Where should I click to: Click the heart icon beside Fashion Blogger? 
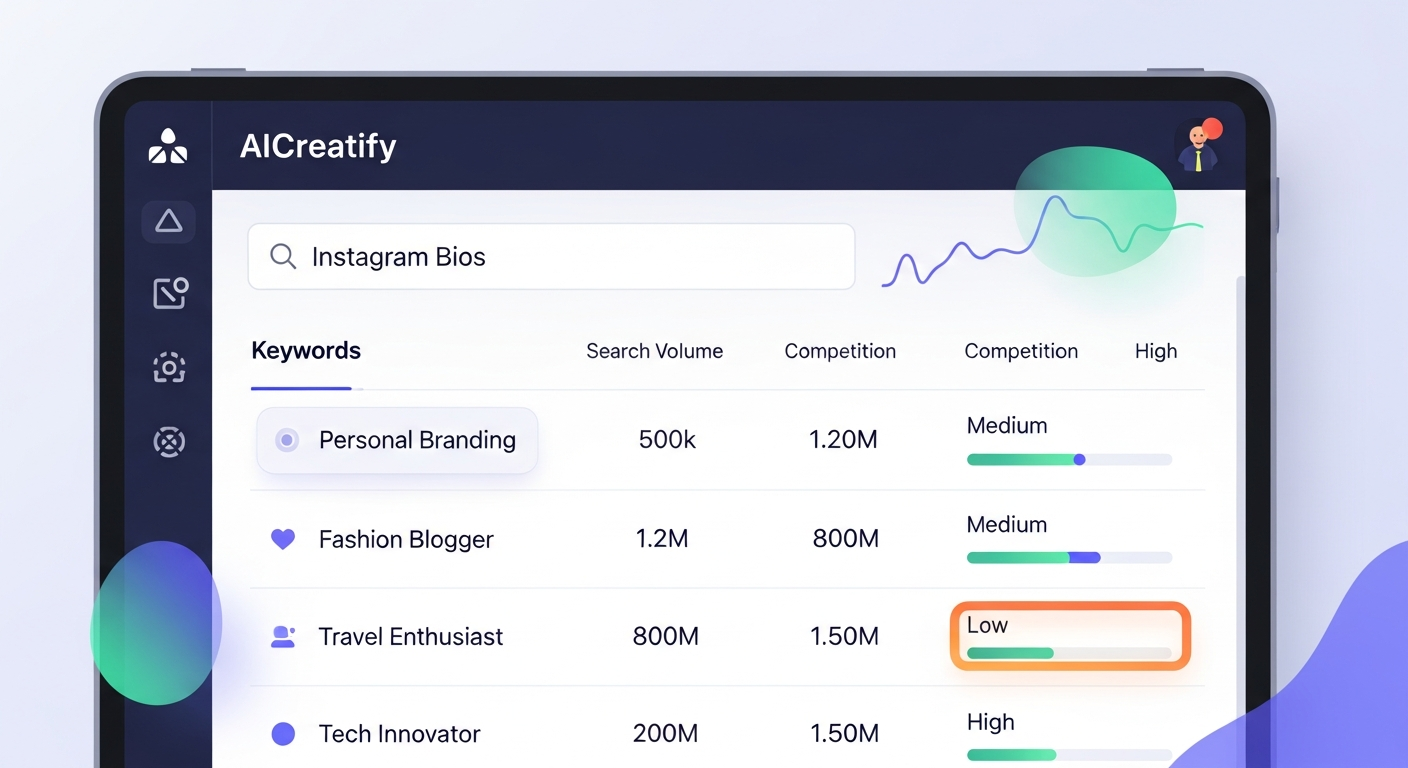tap(283, 539)
